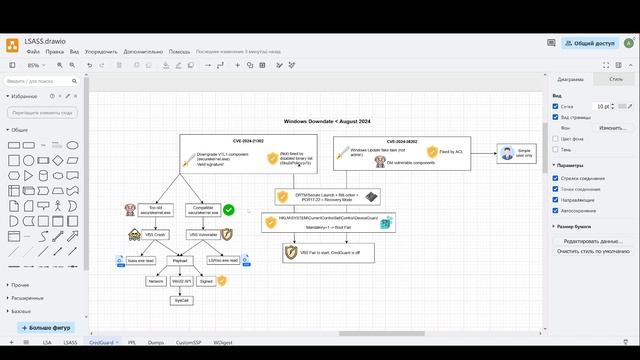The height and width of the screenshot is (360, 640).
Task: Enable the Тень checkbox
Action: point(555,149)
